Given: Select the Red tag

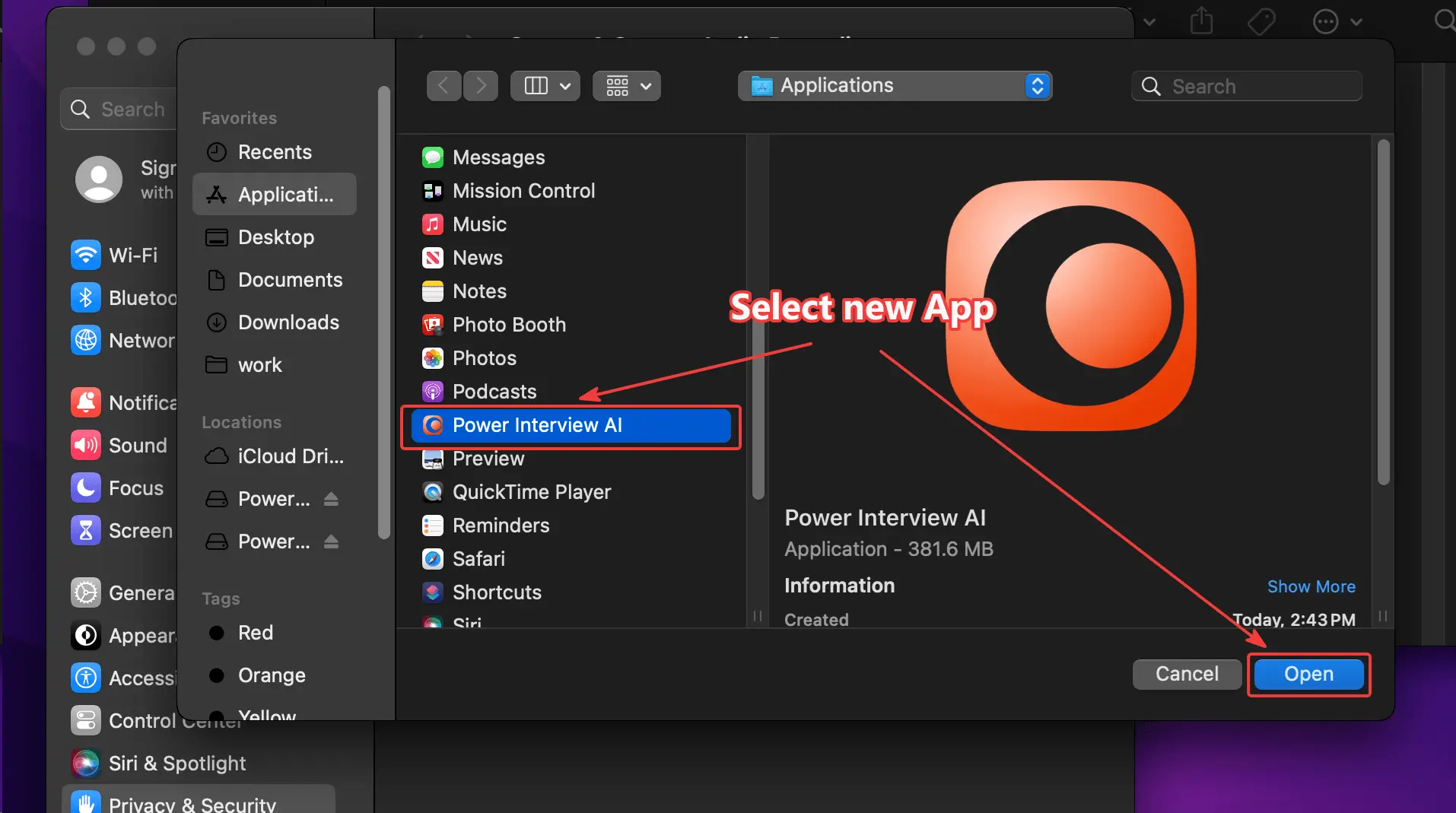Looking at the screenshot, I should [274, 633].
